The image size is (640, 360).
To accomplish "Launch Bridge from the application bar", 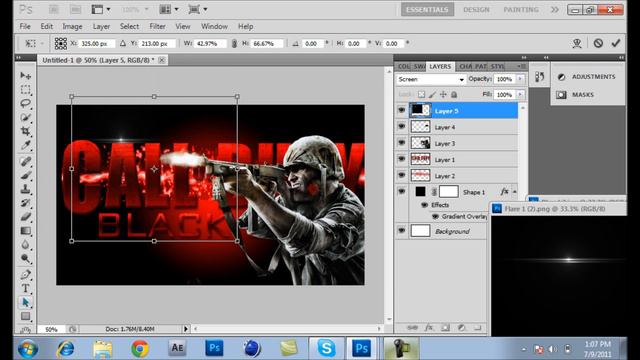I will tap(54, 9).
